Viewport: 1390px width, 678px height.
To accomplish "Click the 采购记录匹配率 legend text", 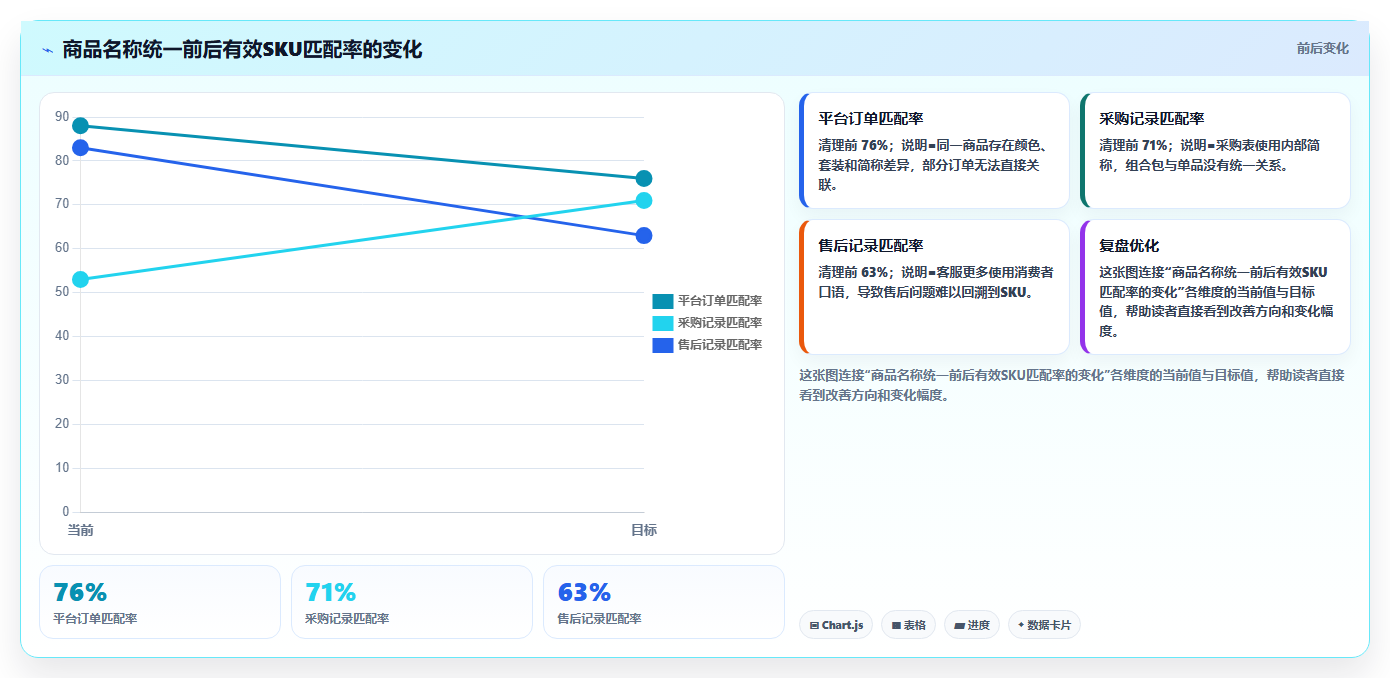I will point(720,323).
